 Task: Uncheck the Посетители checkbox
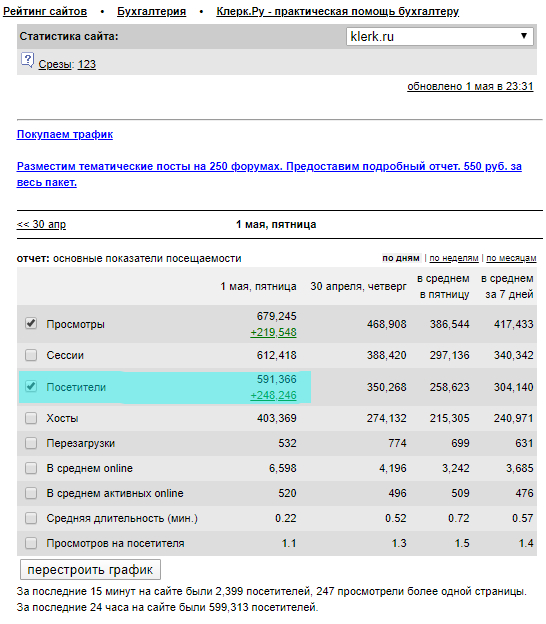[x=31, y=386]
